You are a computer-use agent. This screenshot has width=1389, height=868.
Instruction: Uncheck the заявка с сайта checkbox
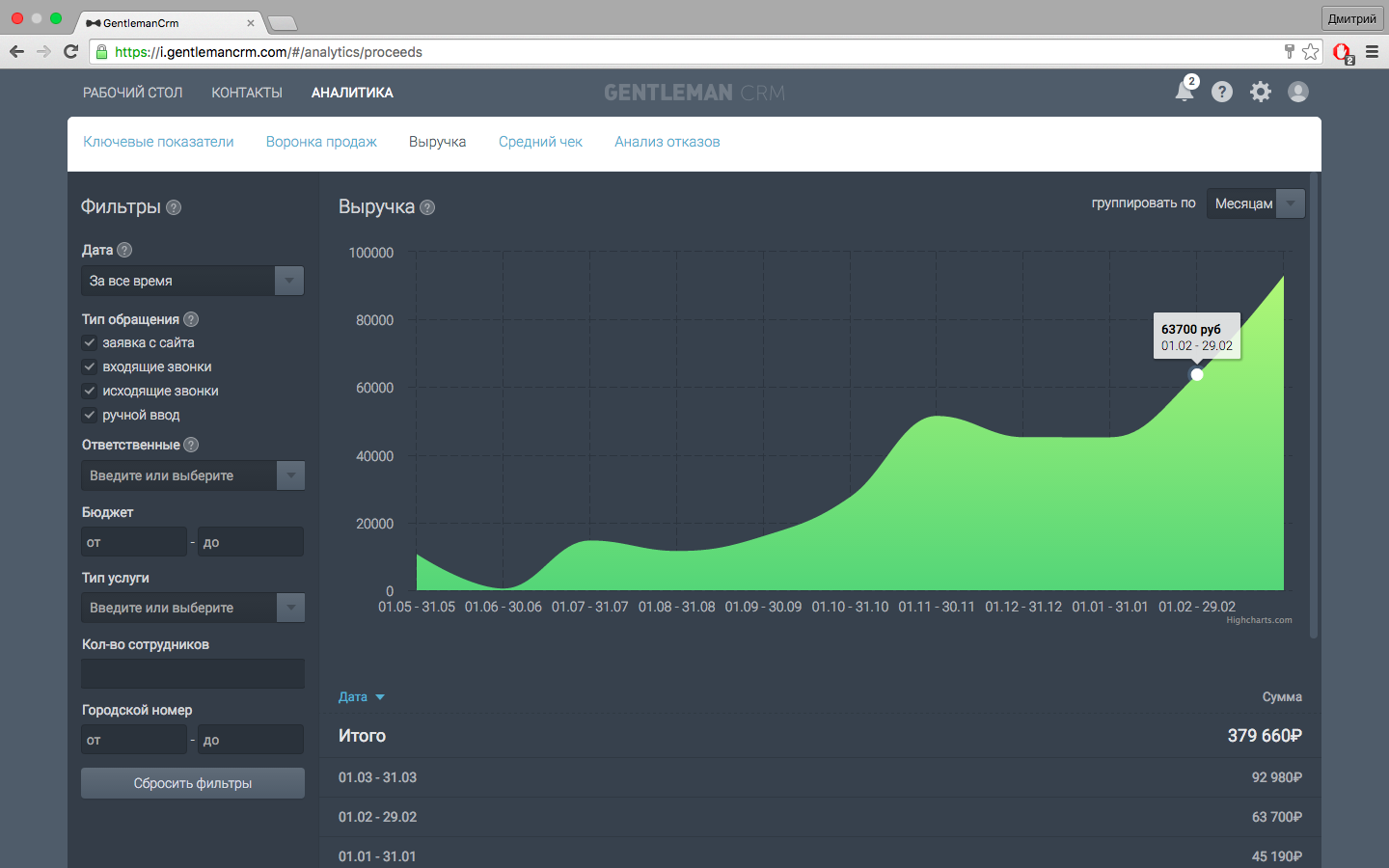point(90,342)
